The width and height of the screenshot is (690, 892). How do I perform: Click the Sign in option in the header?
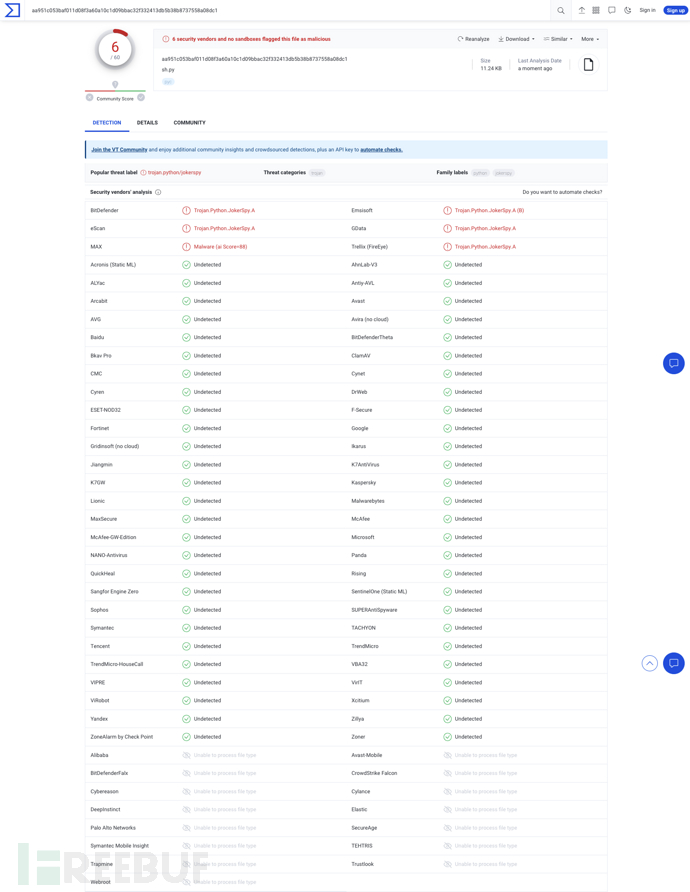[x=647, y=10]
